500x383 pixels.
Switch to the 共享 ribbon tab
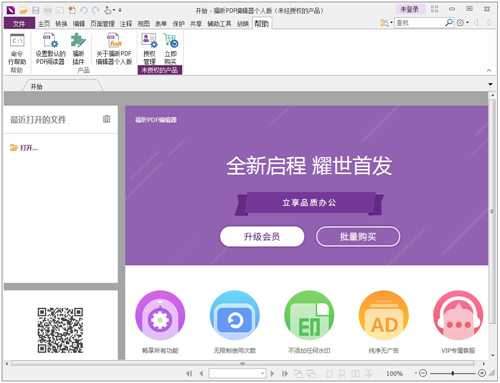click(x=196, y=23)
